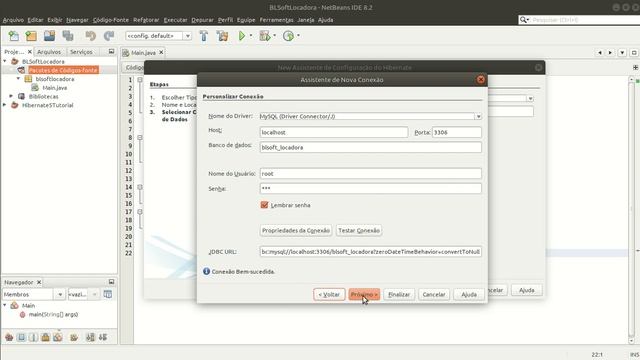Click the Voltar button

(x=329, y=294)
